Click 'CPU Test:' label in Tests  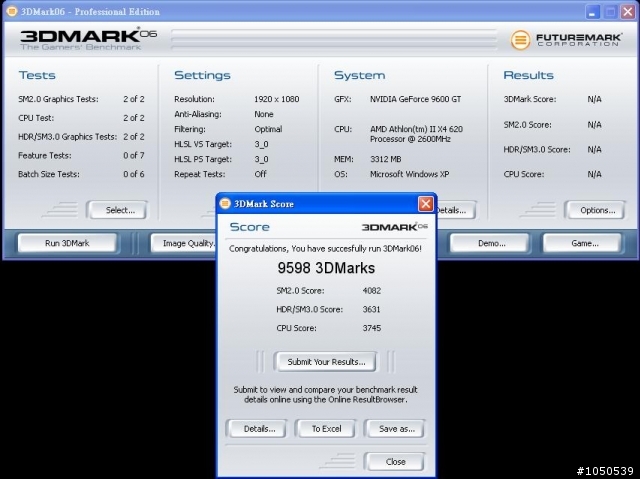(36, 118)
